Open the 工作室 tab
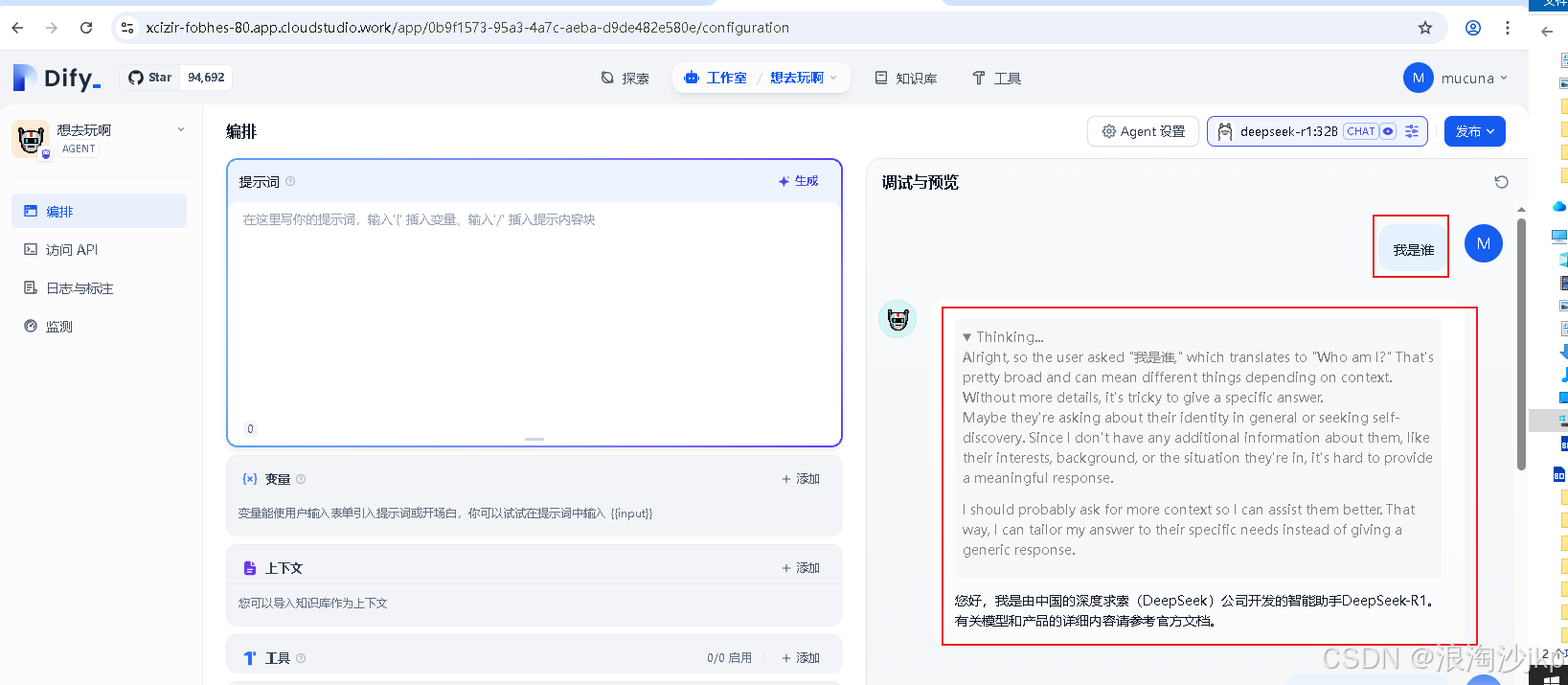 click(716, 78)
